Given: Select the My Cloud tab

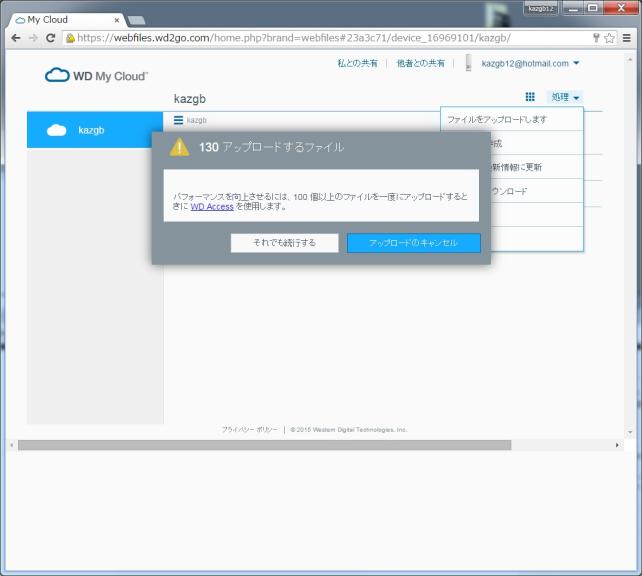Looking at the screenshot, I should [x=66, y=20].
